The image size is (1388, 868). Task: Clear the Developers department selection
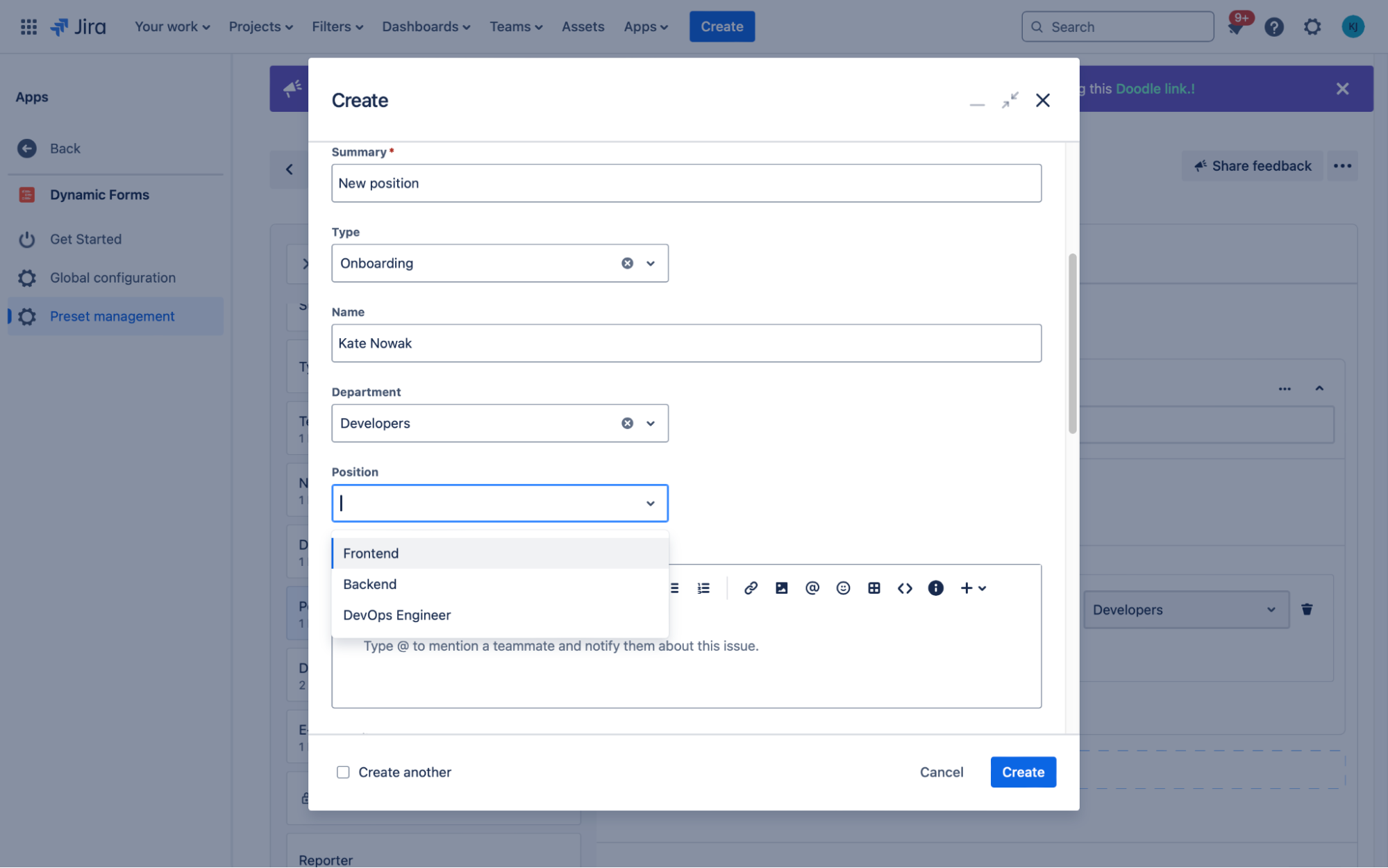627,422
